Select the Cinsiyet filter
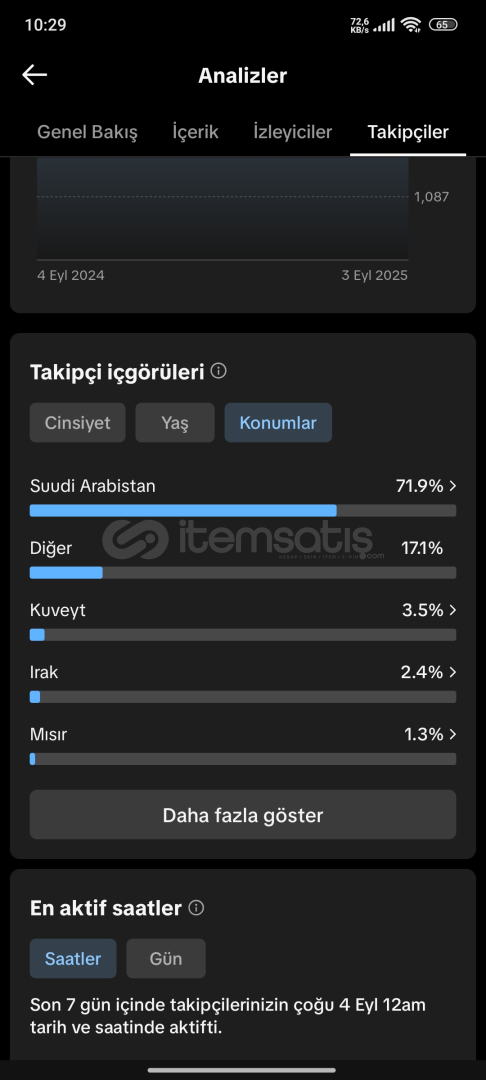Screen dimensions: 486x1080 click(78, 423)
